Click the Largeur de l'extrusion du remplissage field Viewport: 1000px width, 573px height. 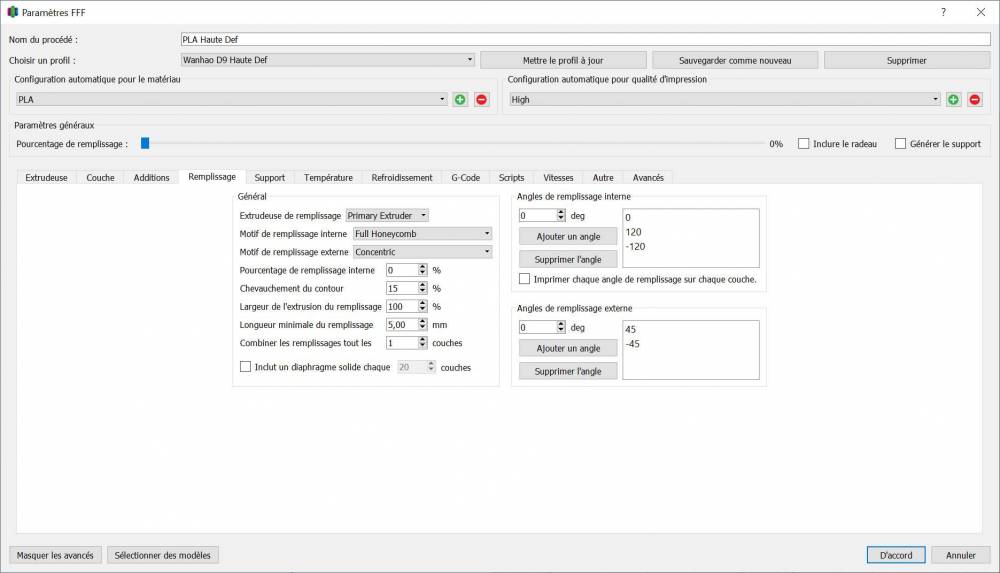pyautogui.click(x=402, y=307)
